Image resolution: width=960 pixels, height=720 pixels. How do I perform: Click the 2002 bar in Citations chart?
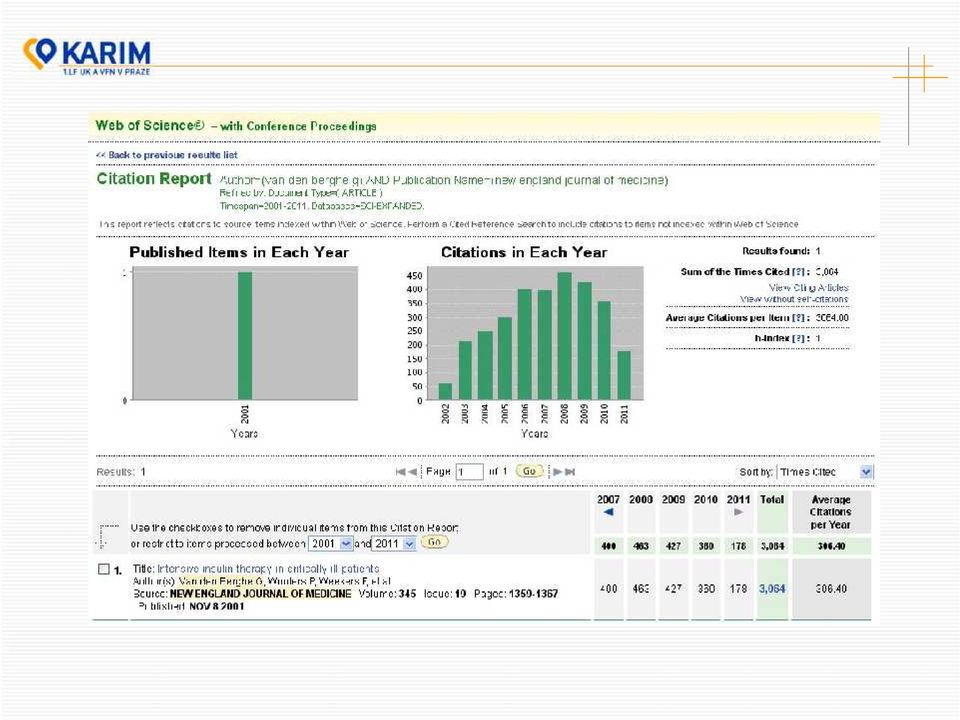point(445,392)
